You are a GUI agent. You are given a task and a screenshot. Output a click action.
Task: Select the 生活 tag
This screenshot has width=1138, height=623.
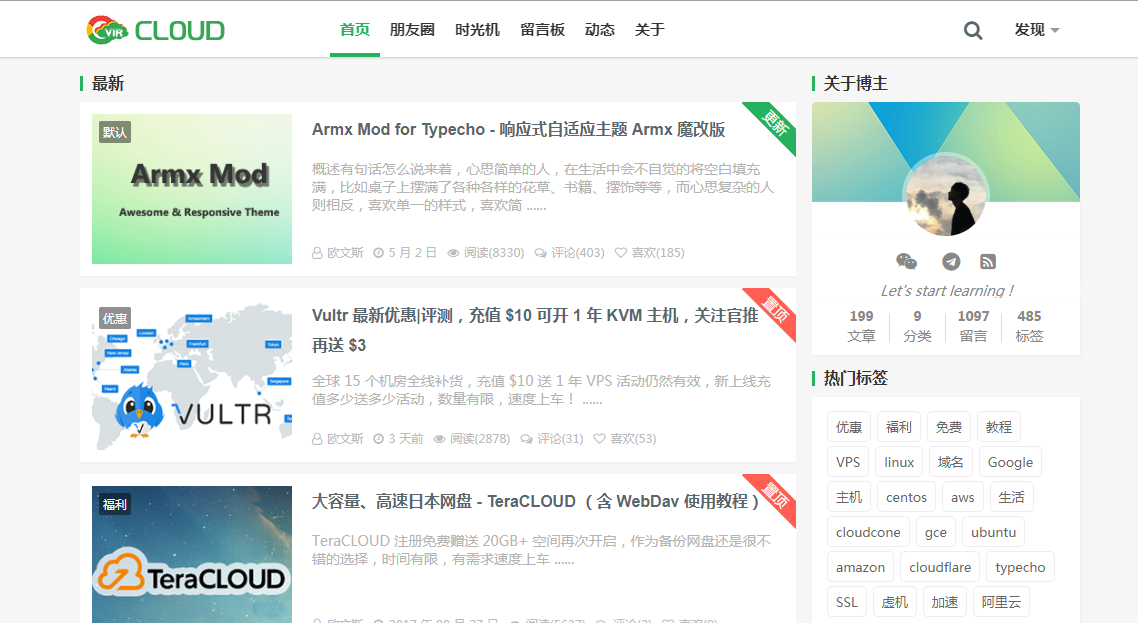click(1011, 497)
